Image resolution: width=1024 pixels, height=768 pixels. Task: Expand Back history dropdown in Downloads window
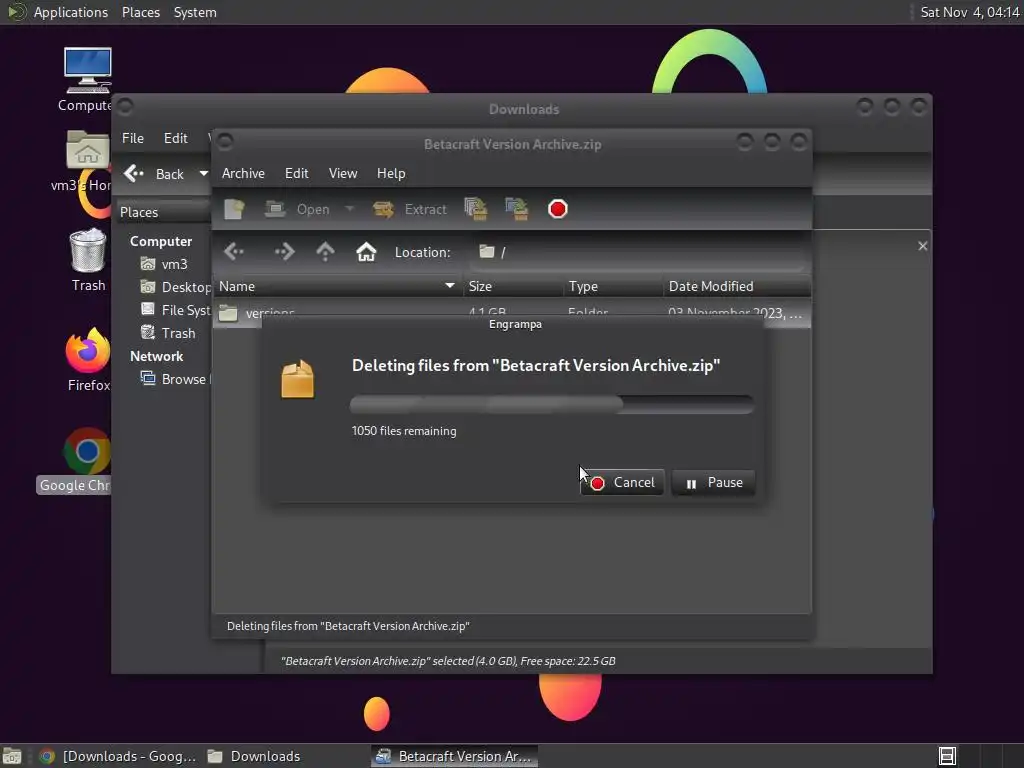tap(203, 174)
